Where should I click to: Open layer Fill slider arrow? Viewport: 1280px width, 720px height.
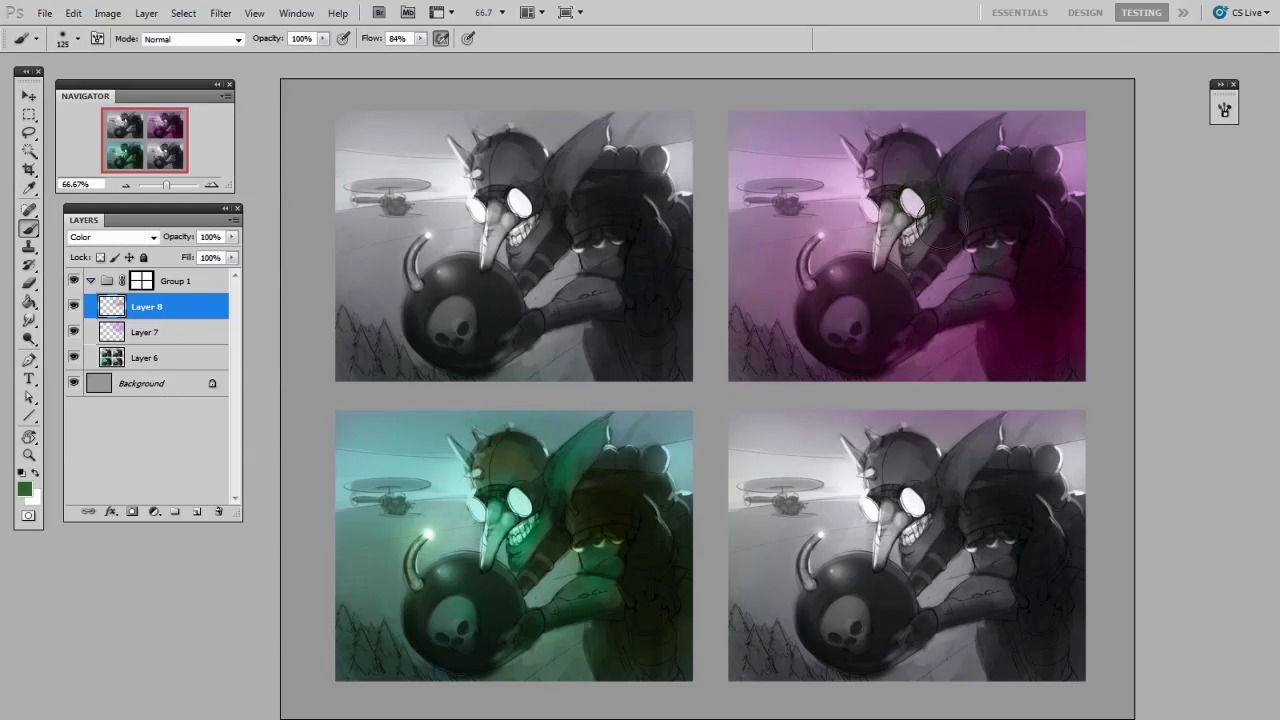coord(232,257)
